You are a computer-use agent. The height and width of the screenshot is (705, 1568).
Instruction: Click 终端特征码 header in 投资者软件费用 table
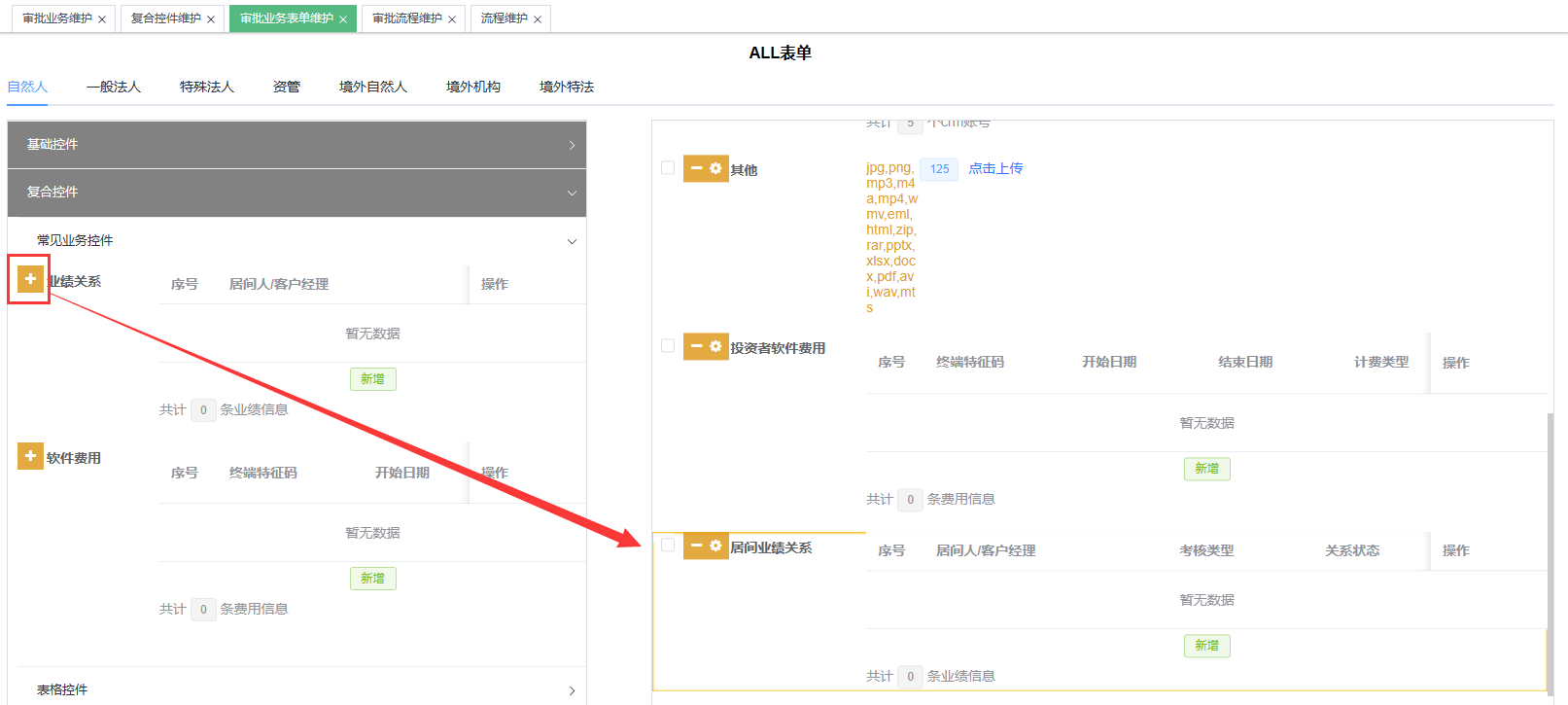coord(970,362)
